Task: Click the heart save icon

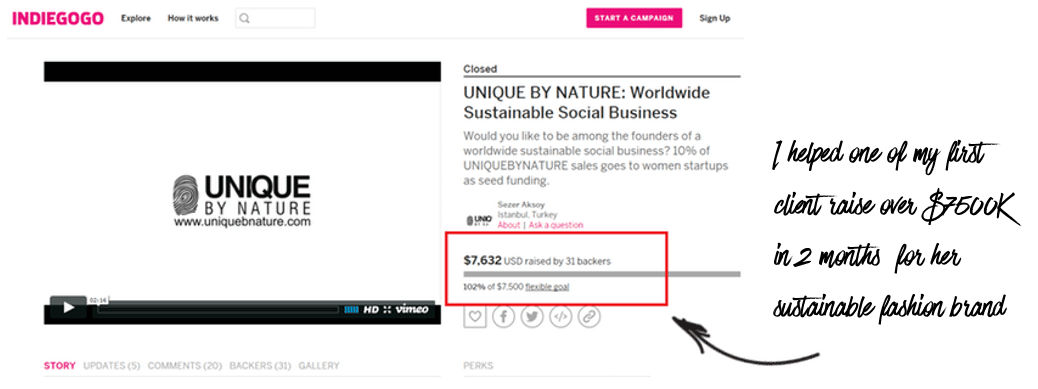Action: (475, 317)
